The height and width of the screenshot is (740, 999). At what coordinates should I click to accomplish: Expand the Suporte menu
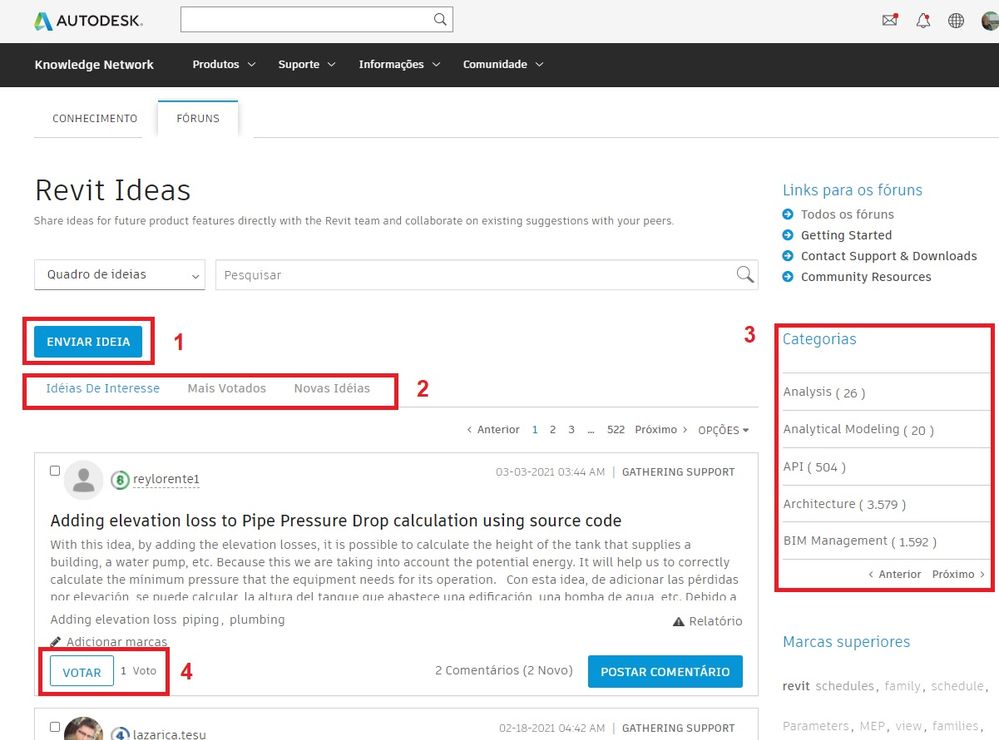tap(306, 64)
